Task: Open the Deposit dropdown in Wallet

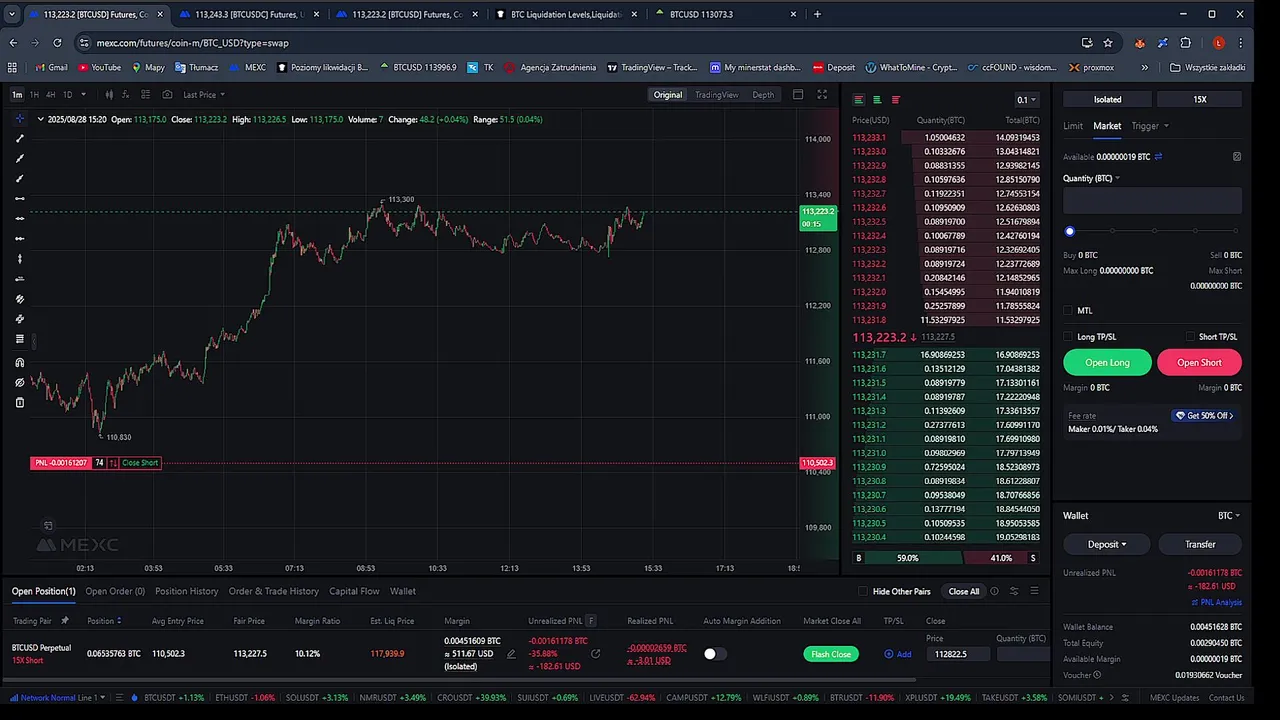Action: click(1107, 544)
